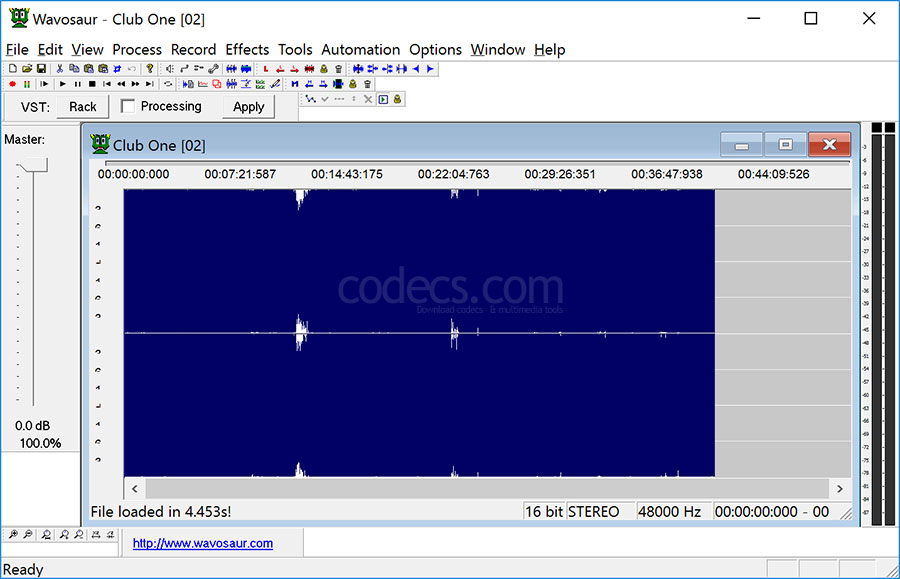
Task: Click the red overlapping squares icon
Action: (x=217, y=84)
